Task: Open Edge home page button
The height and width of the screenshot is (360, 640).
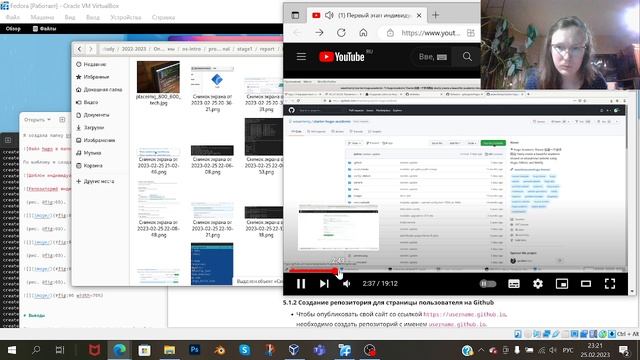Action: click(363, 33)
